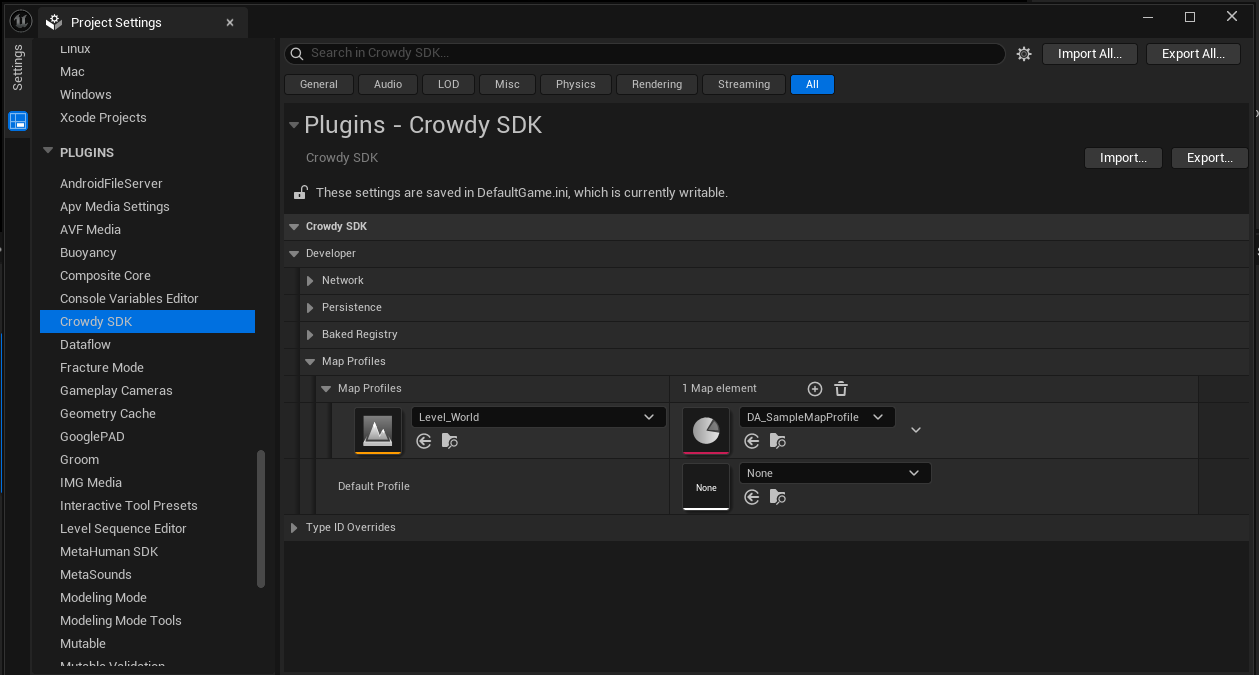
Task: Empty the Map Profiles with trash icon
Action: pyautogui.click(x=841, y=389)
